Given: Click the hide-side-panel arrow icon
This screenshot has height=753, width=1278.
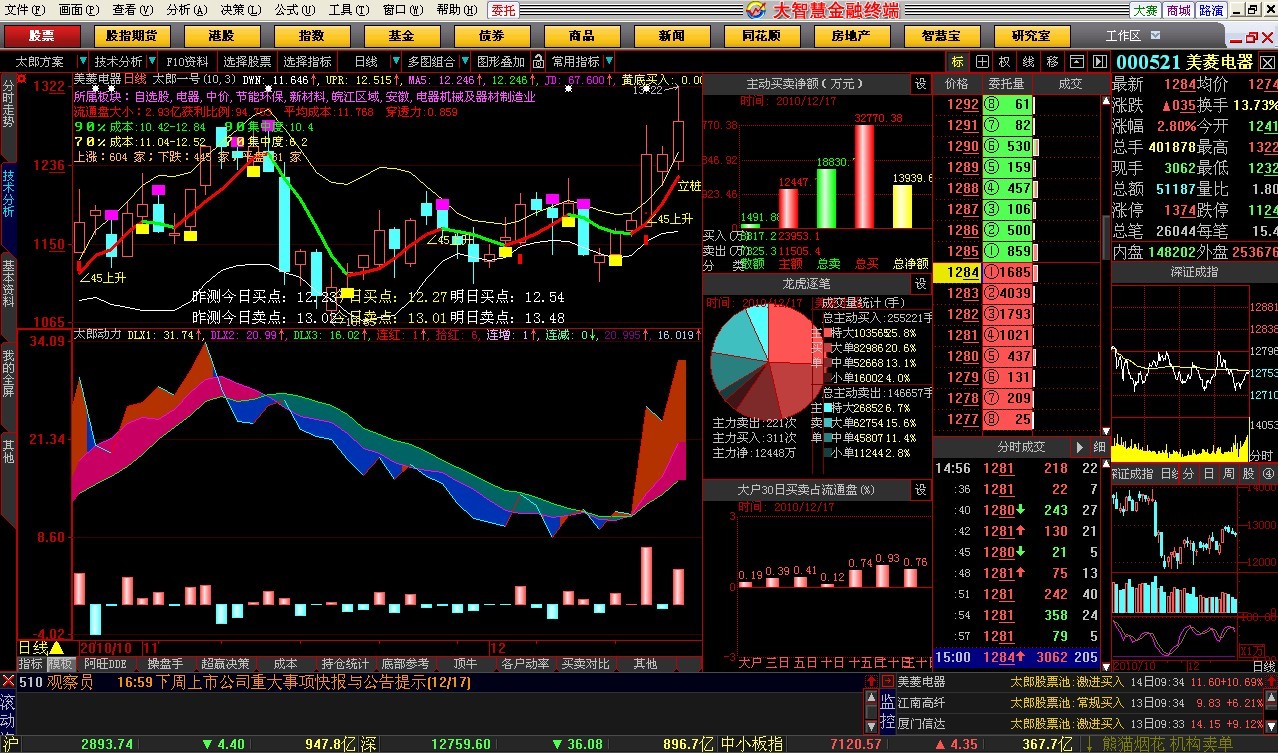Looking at the screenshot, I should click(1098, 61).
